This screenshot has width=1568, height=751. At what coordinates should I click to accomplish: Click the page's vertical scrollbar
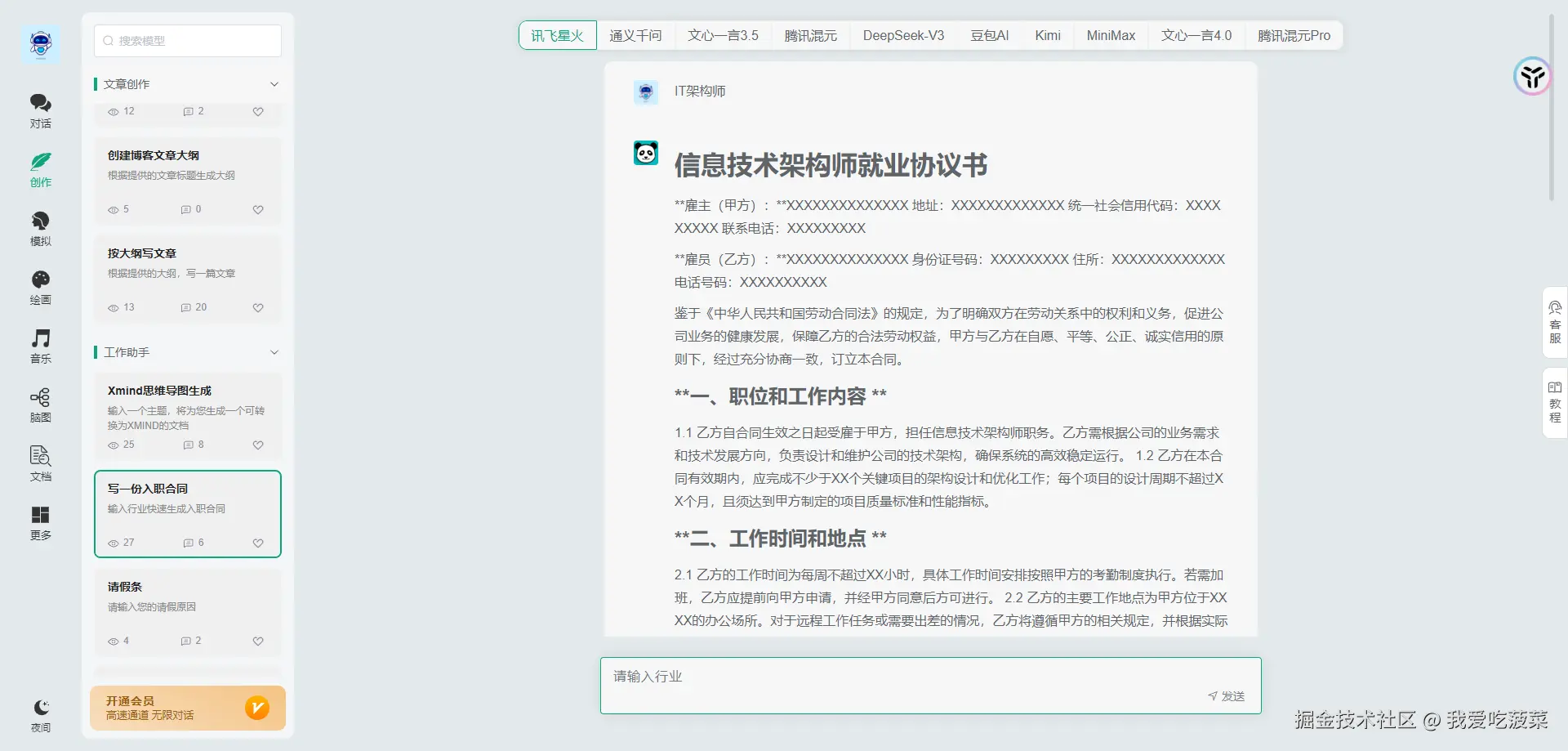(1551, 106)
